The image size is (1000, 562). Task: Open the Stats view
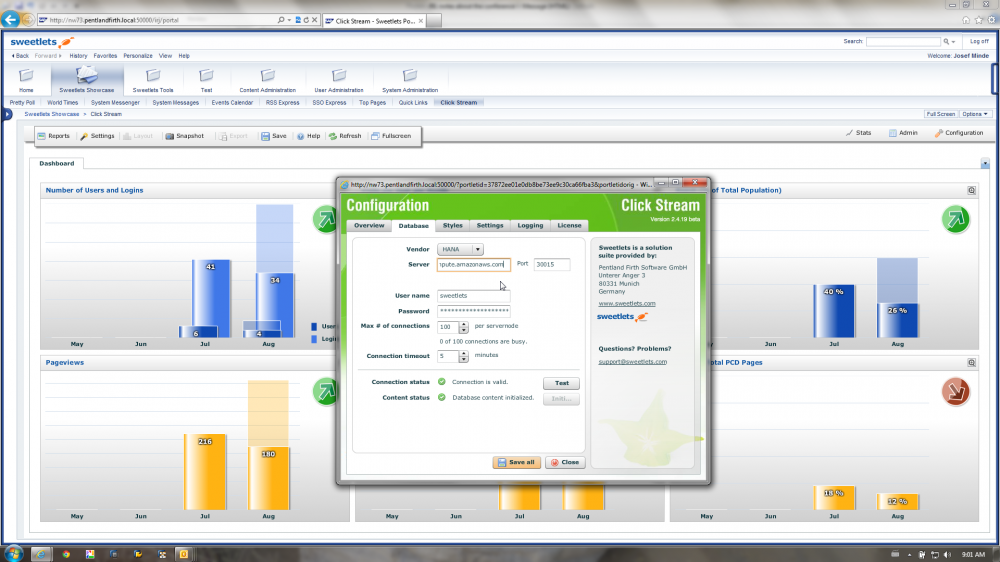coord(858,133)
